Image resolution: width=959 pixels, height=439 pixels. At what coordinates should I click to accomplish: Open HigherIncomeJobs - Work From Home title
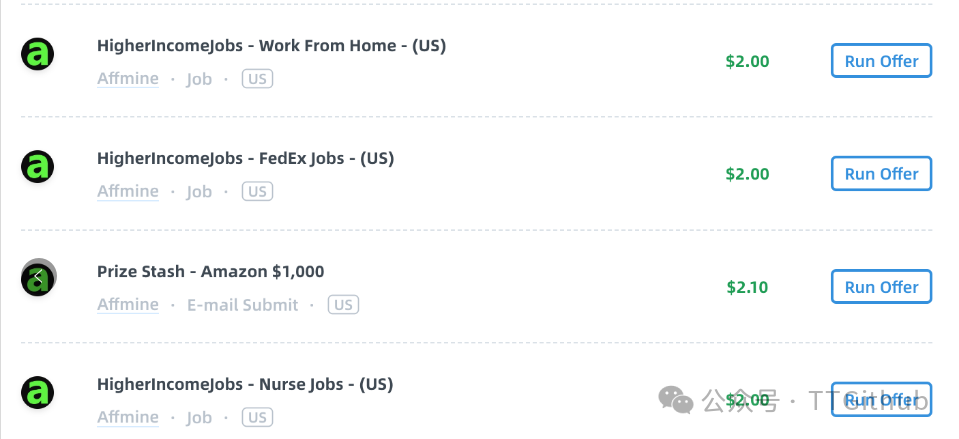(x=272, y=46)
